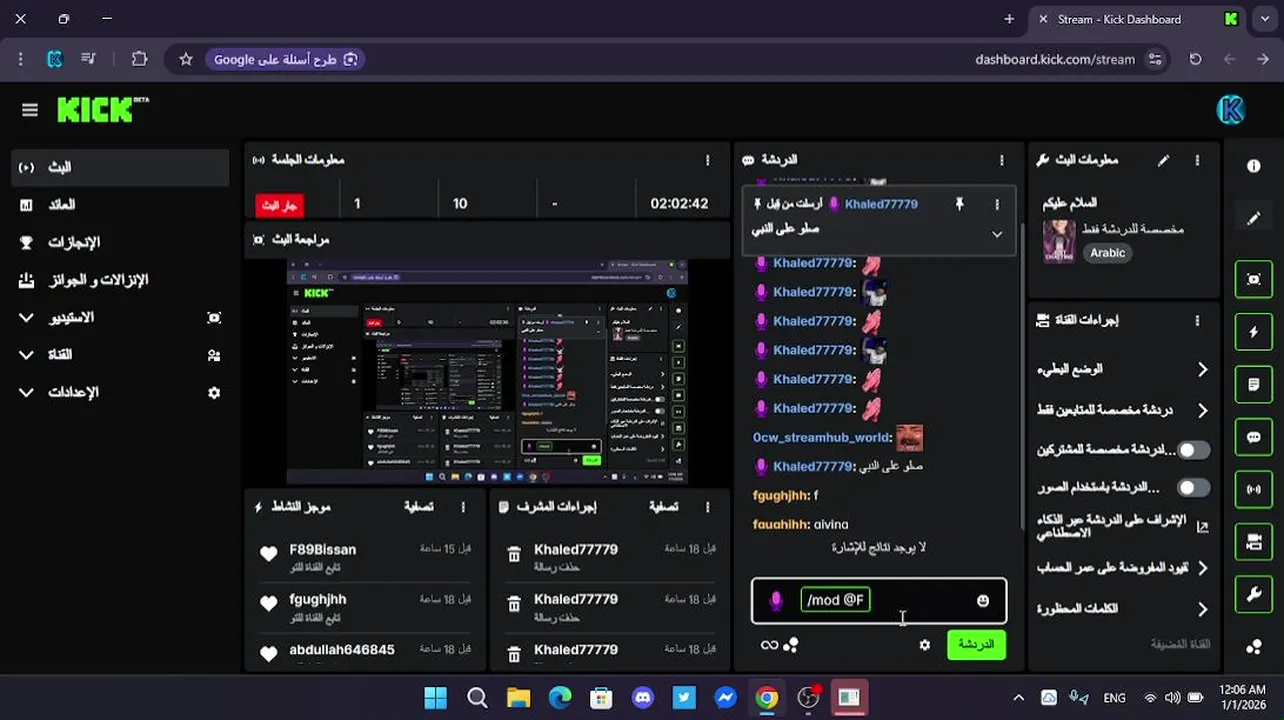
Task: Click the stream preview thumbnail
Action: pyautogui.click(x=487, y=372)
